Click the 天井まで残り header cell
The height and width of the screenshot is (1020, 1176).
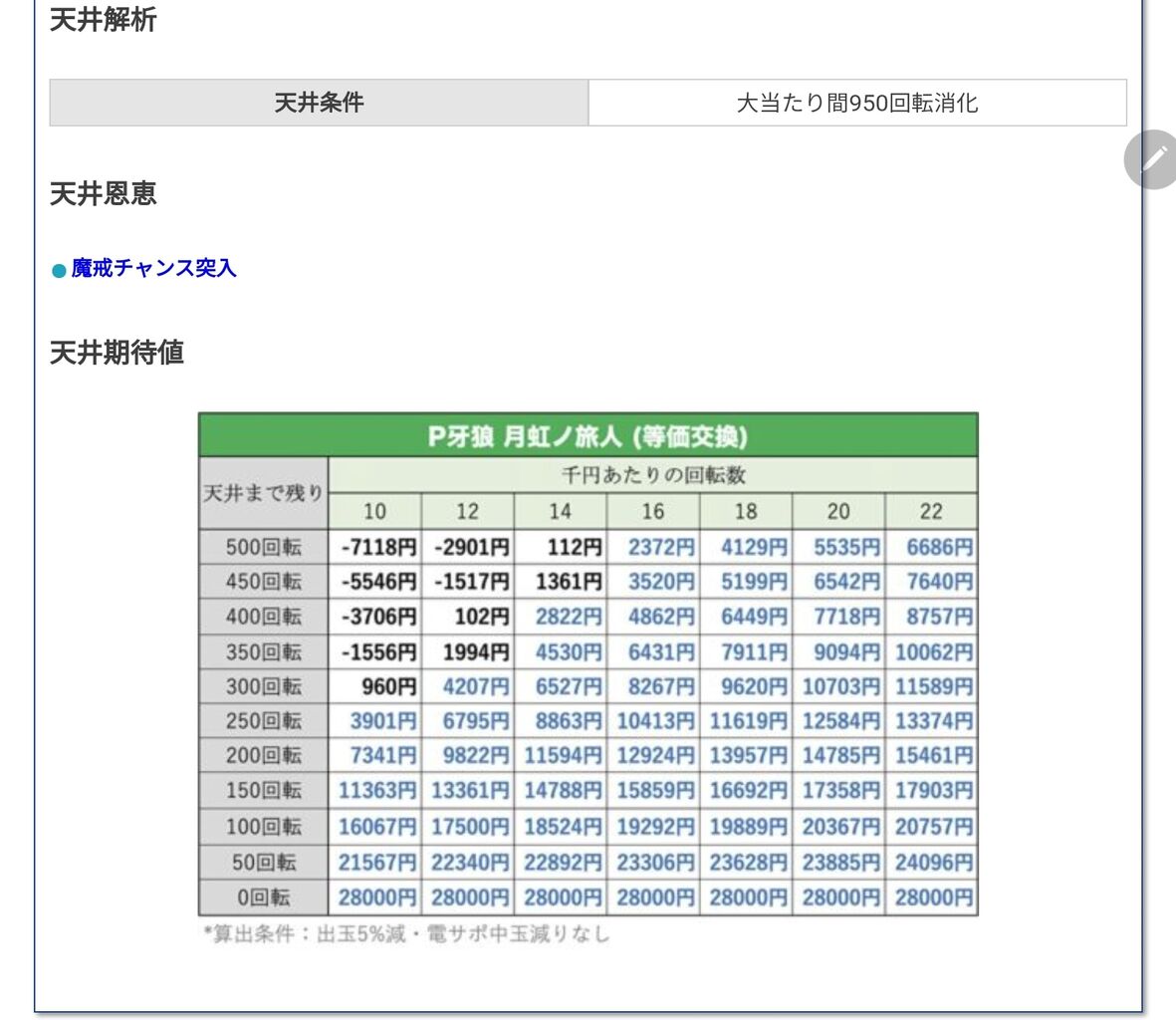263,493
